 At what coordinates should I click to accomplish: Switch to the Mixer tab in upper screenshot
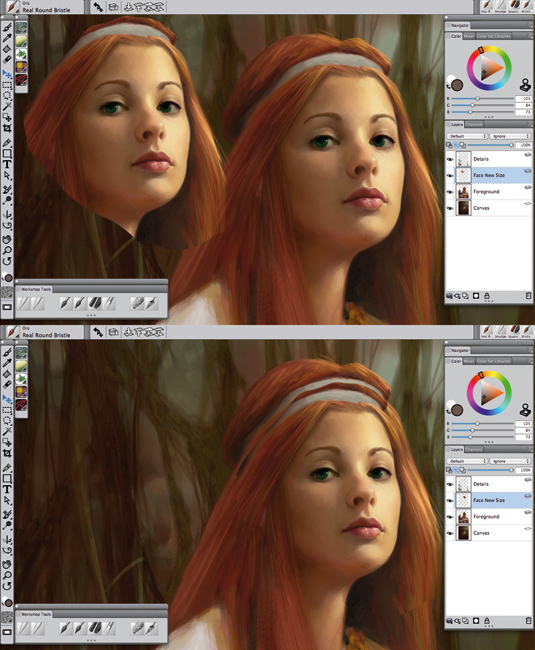(x=469, y=36)
